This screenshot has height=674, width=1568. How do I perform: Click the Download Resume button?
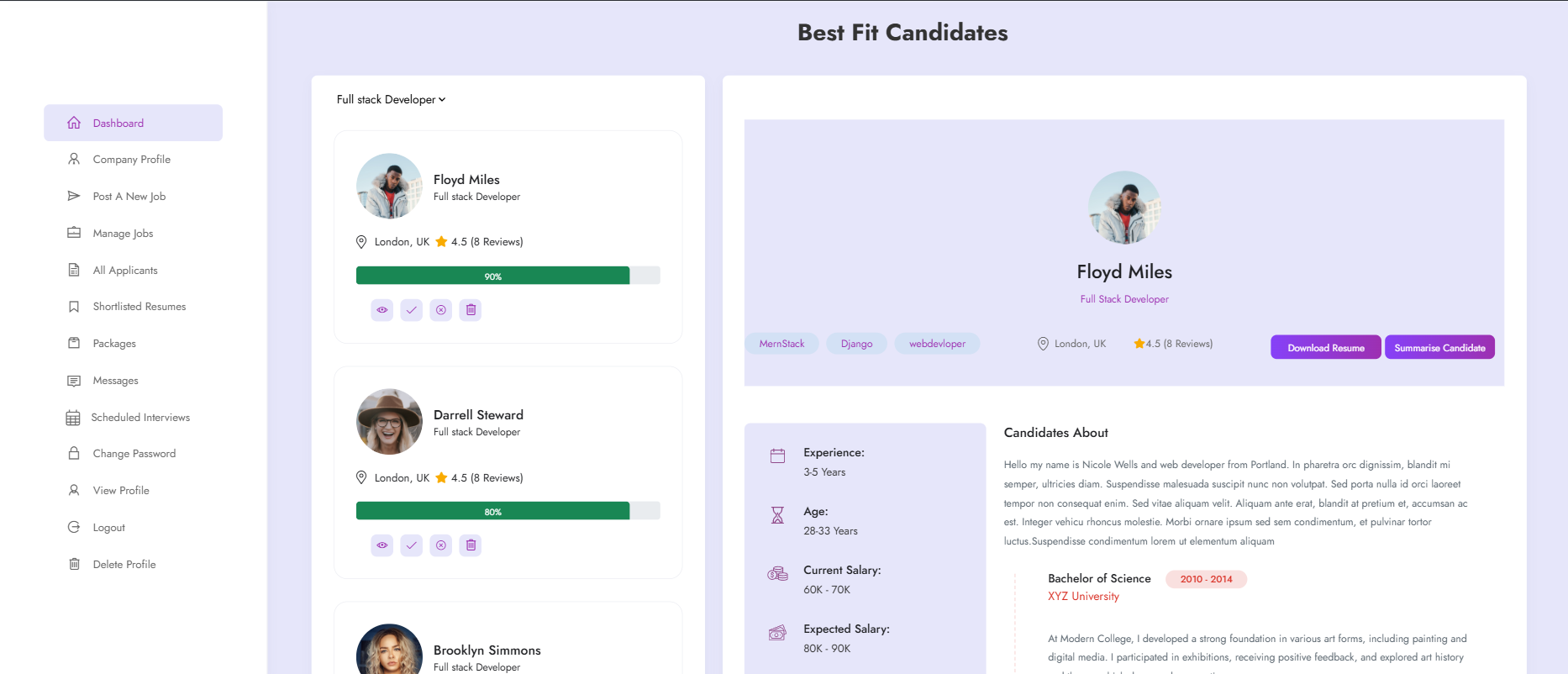[1325, 347]
